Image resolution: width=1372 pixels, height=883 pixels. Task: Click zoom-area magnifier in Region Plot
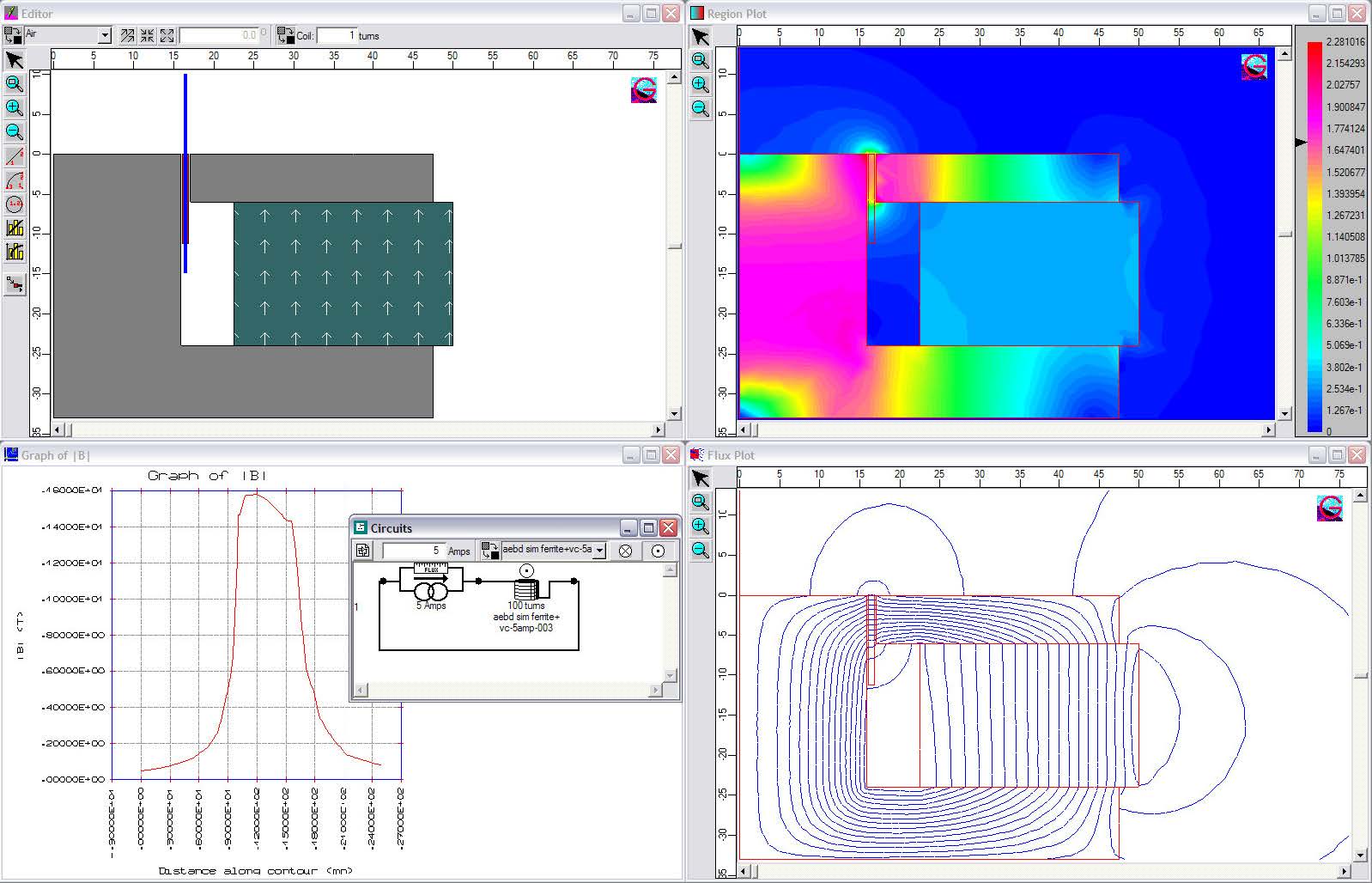click(x=701, y=61)
